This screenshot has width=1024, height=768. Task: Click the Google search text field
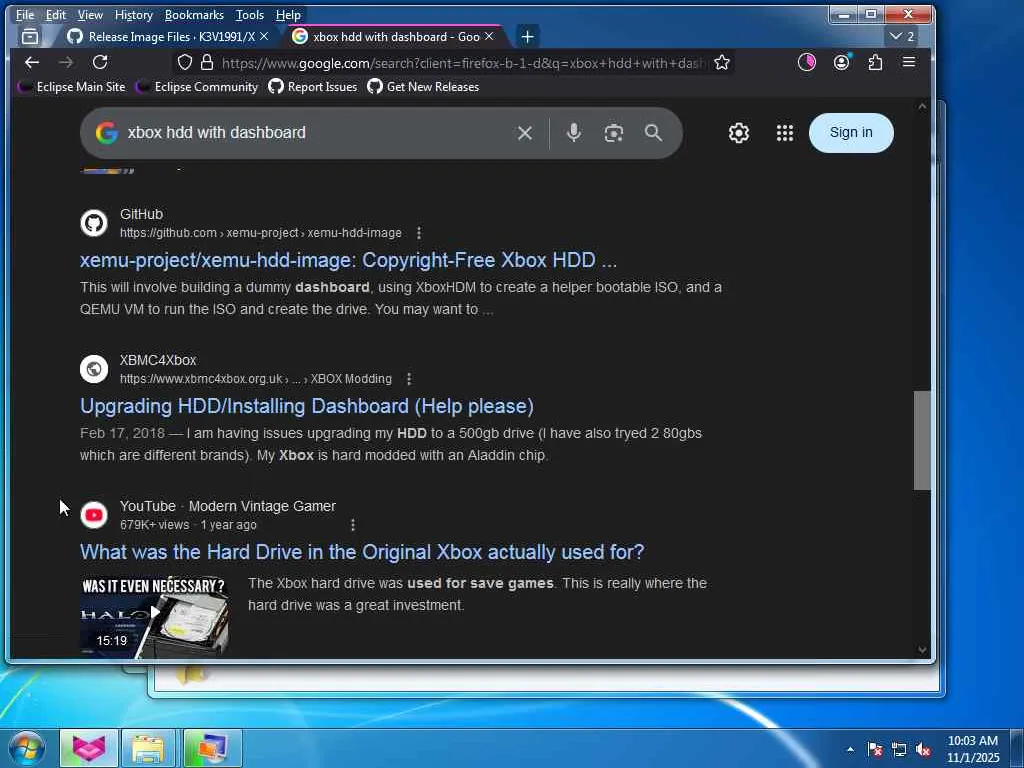point(317,133)
